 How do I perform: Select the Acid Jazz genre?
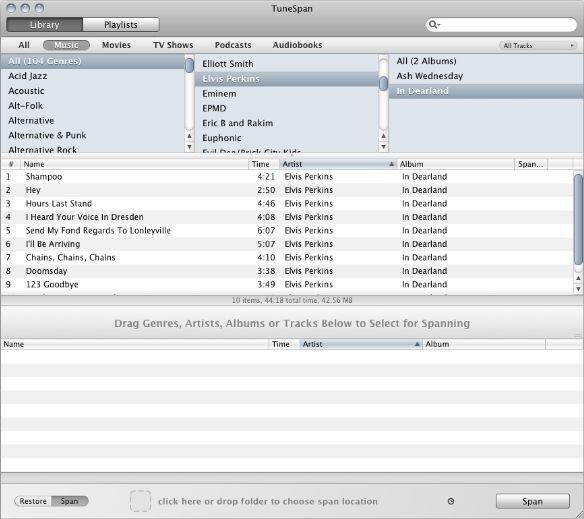click(x=92, y=76)
